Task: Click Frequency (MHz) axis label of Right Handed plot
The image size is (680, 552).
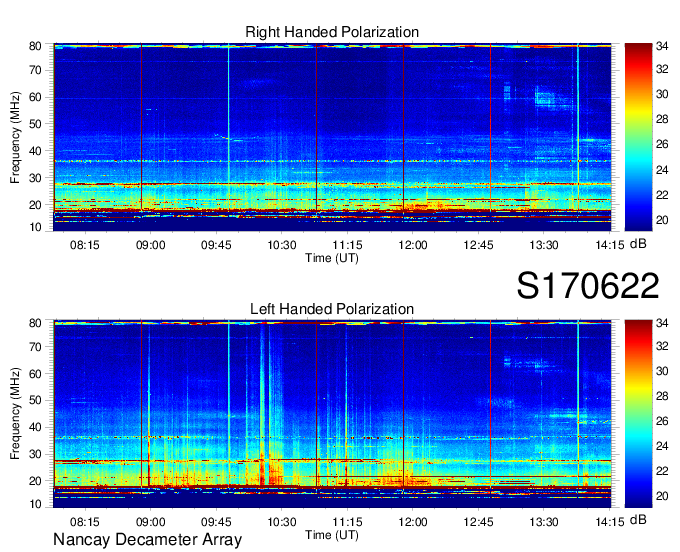Action: pos(15,137)
